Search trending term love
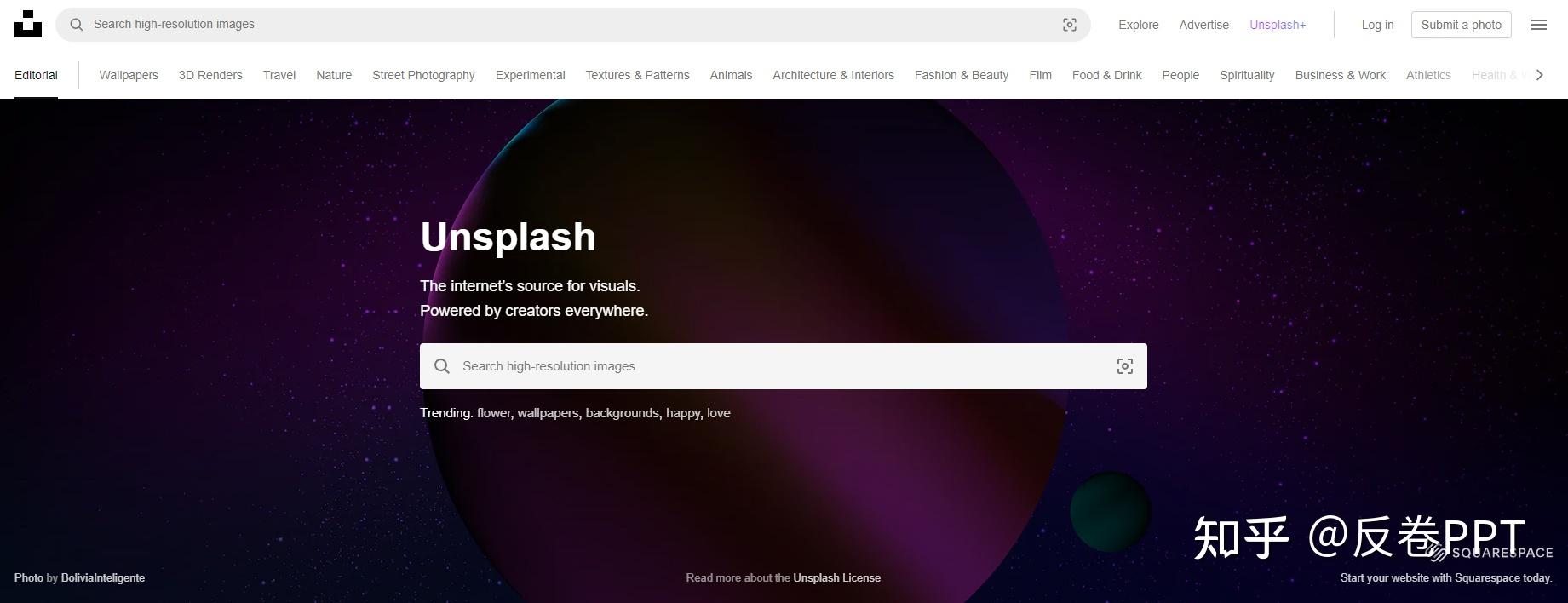This screenshot has width=1568, height=603. (719, 413)
